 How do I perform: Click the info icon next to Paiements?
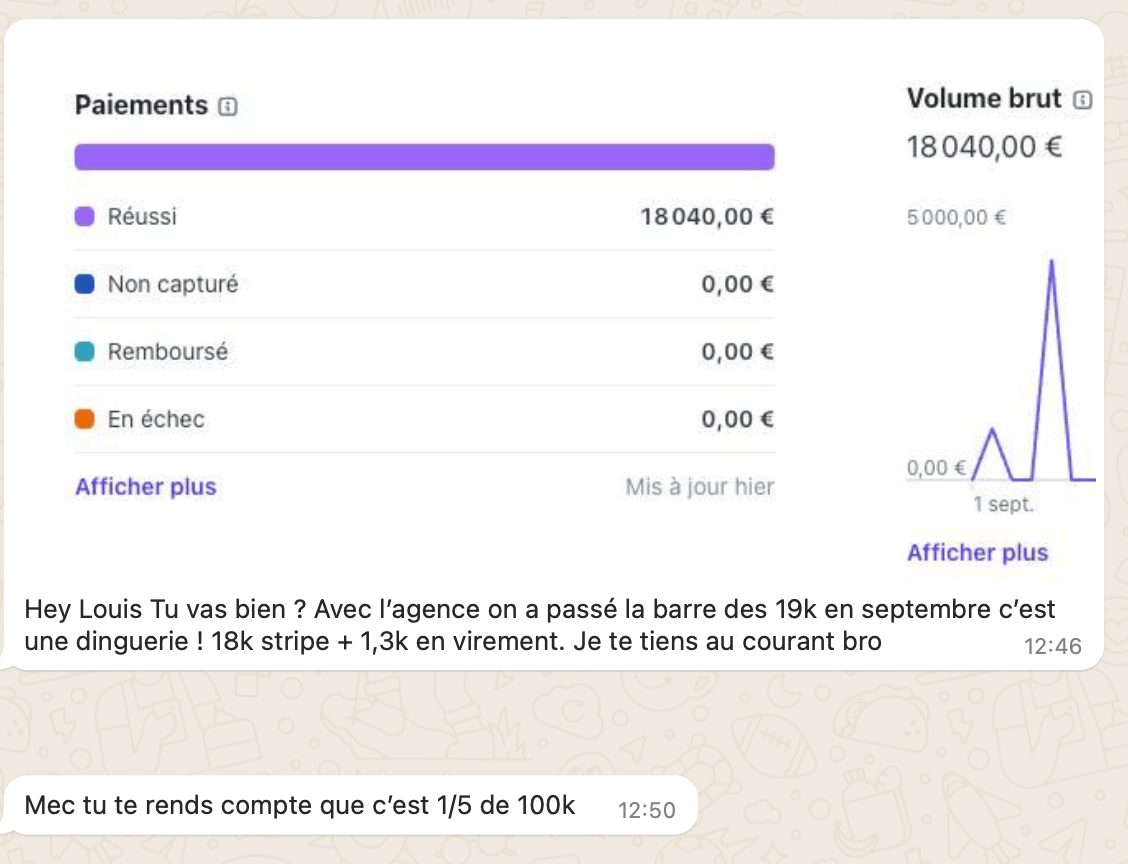pos(228,106)
